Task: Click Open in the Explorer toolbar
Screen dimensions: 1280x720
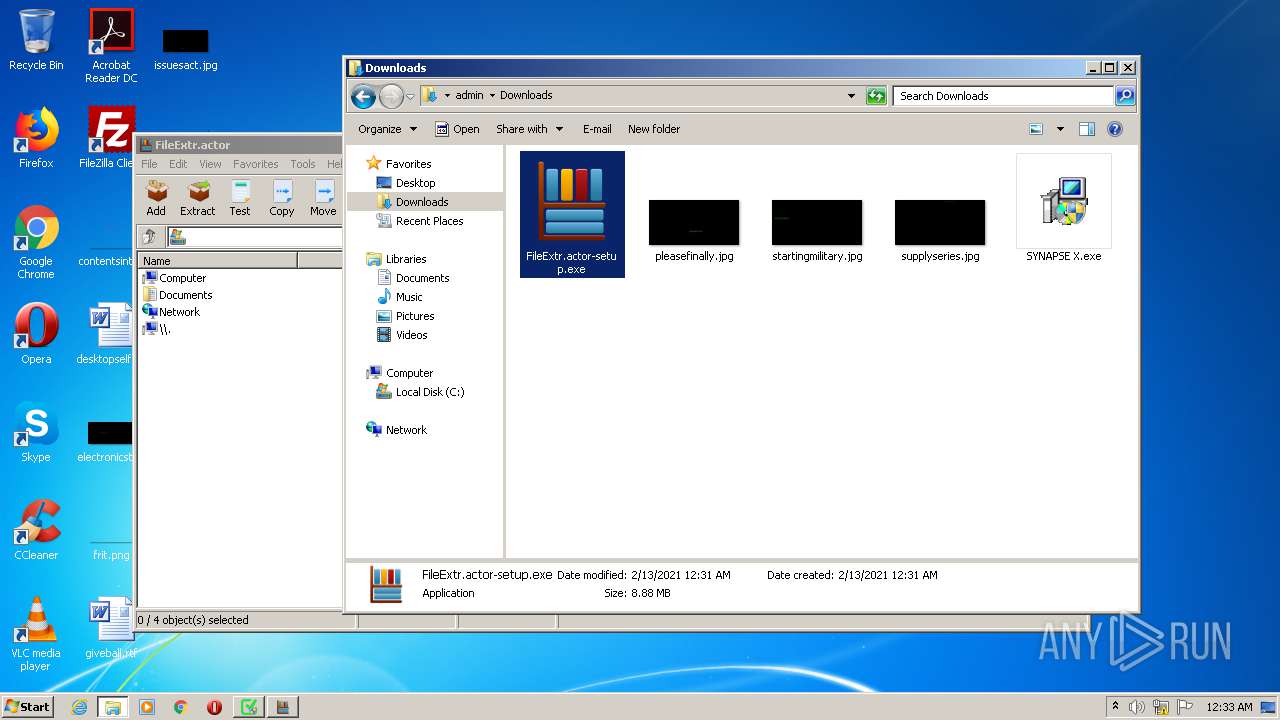Action: pos(458,129)
